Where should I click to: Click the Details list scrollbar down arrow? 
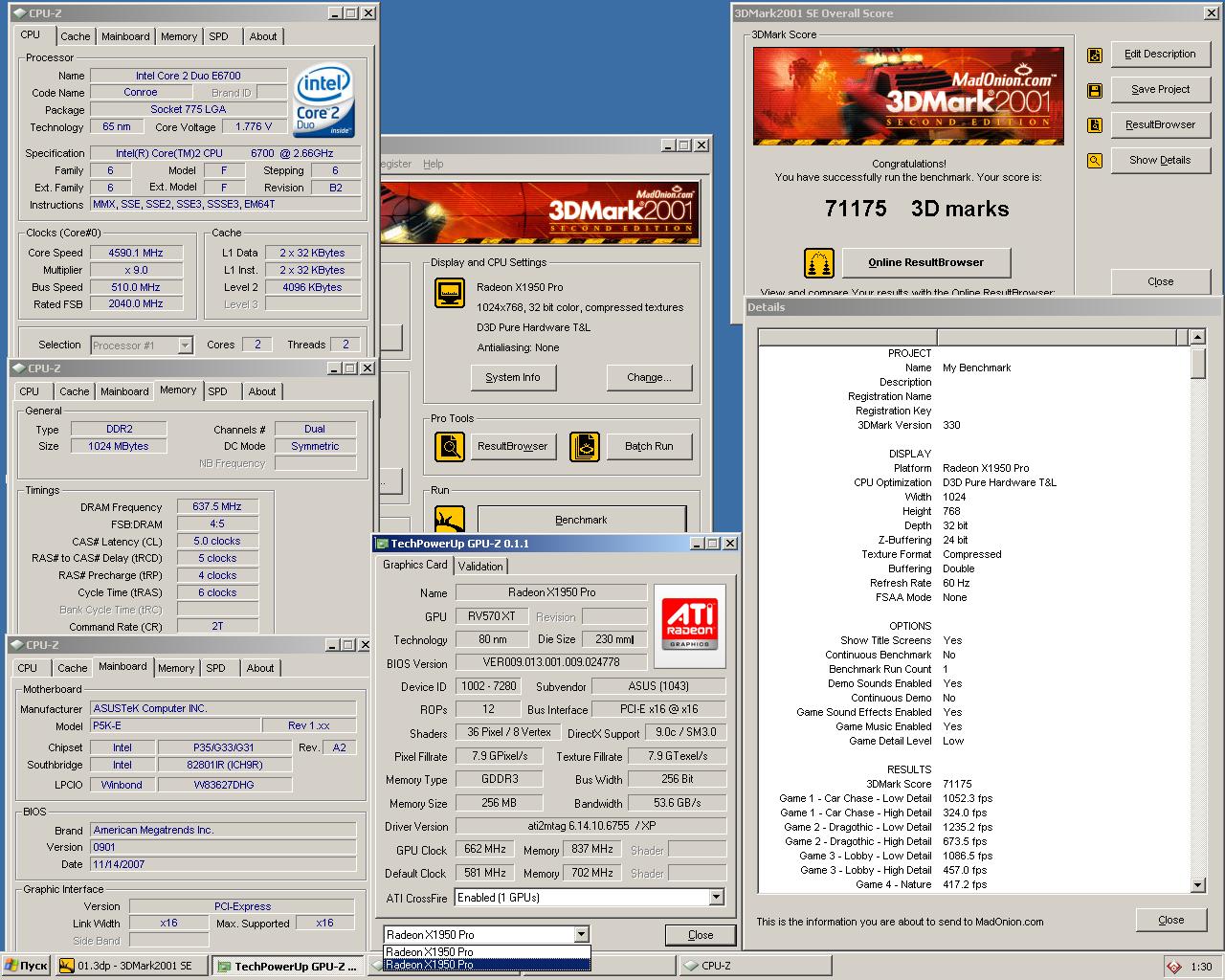[x=1197, y=885]
